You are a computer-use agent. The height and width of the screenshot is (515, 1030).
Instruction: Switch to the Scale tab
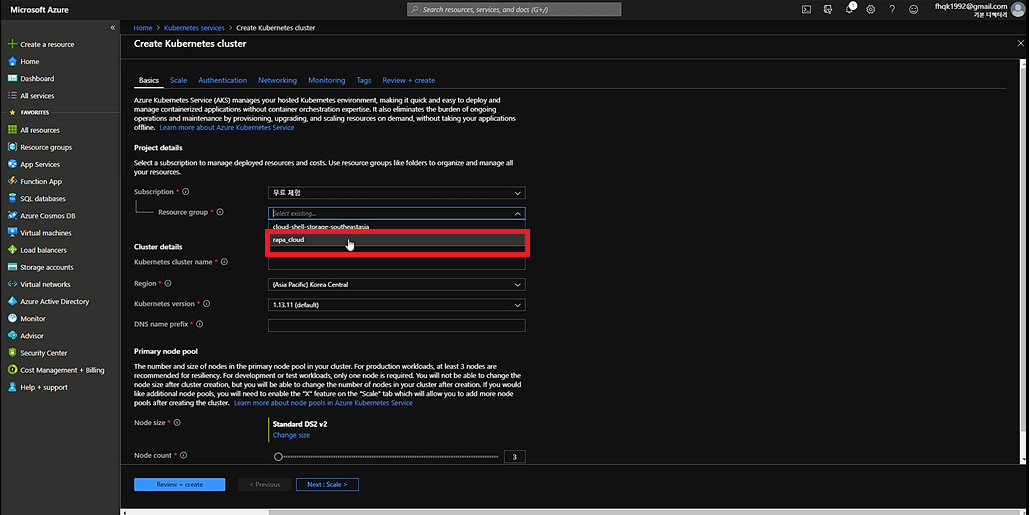pyautogui.click(x=178, y=80)
